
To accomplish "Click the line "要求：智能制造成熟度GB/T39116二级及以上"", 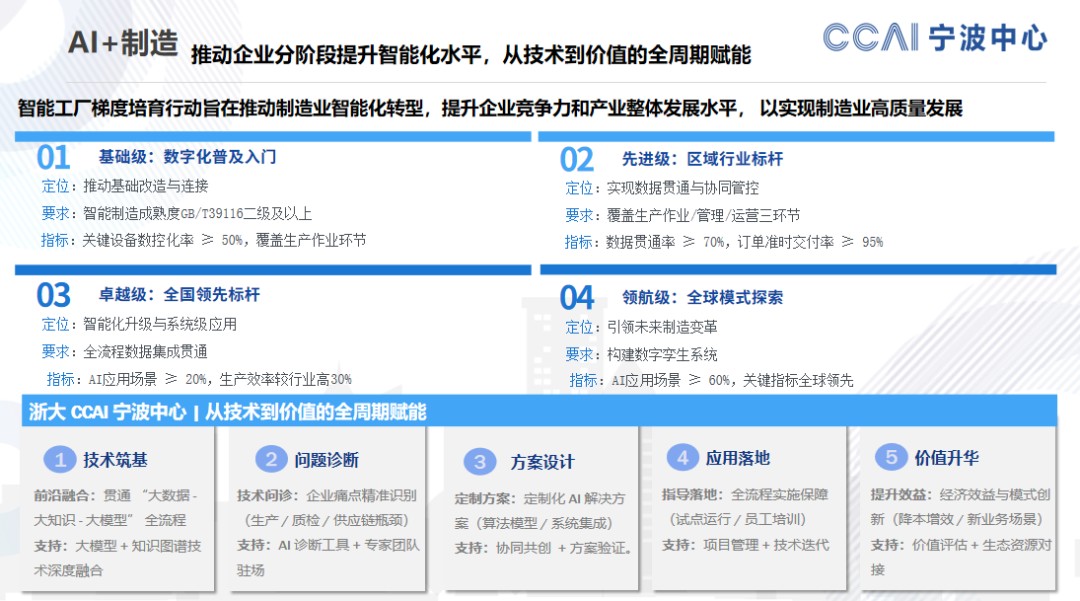I will point(177,213).
